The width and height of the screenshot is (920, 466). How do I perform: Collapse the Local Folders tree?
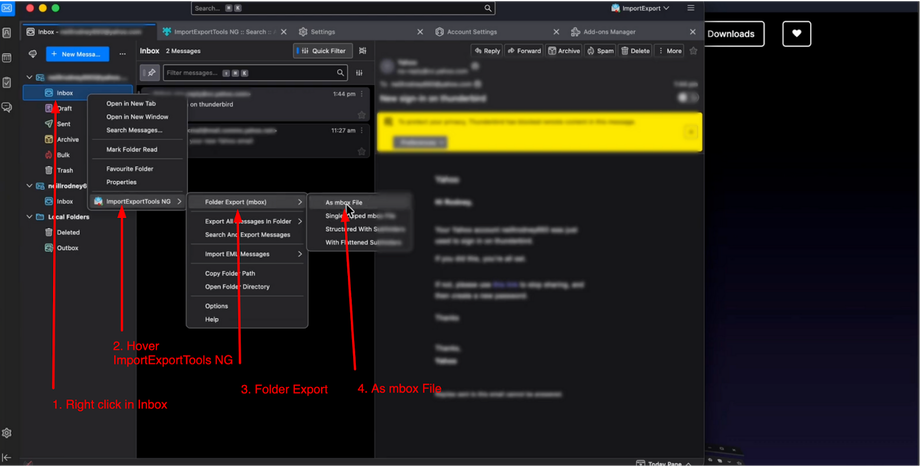29,217
